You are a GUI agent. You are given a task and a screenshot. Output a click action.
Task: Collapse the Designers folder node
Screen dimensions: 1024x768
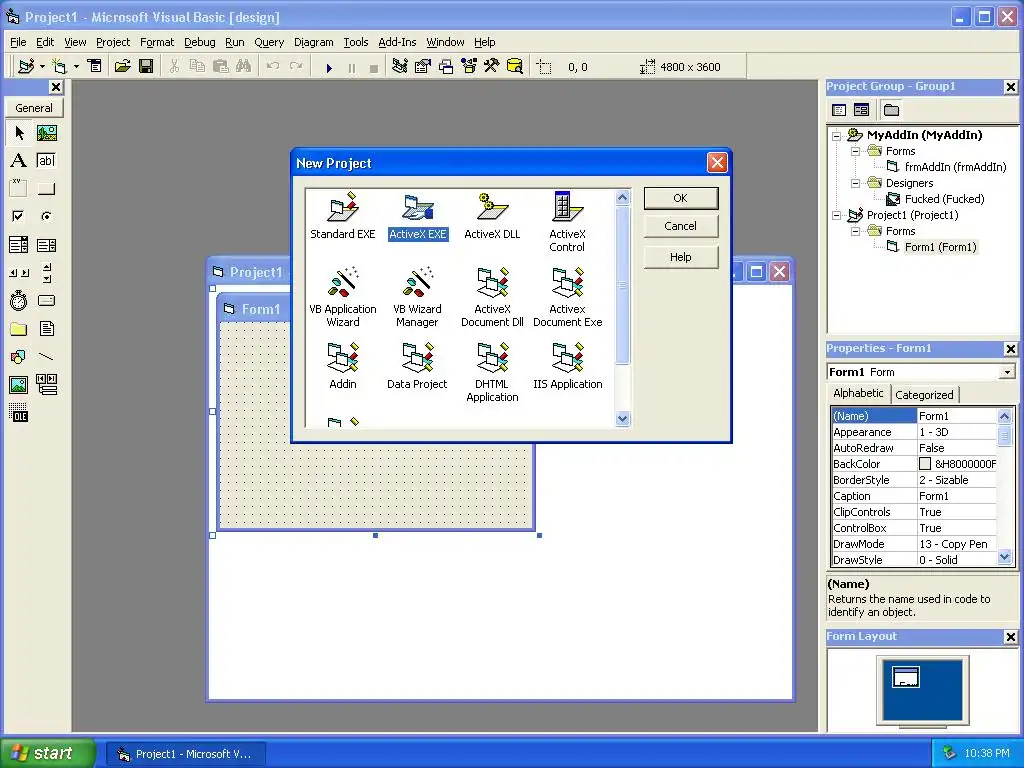[x=855, y=184]
